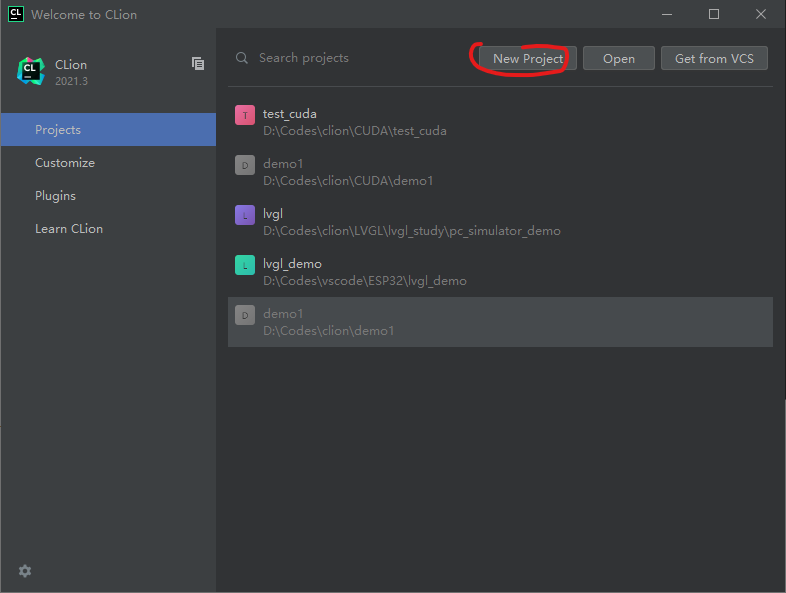This screenshot has height=593, width=786.
Task: Click the New Project button
Action: tap(528, 58)
